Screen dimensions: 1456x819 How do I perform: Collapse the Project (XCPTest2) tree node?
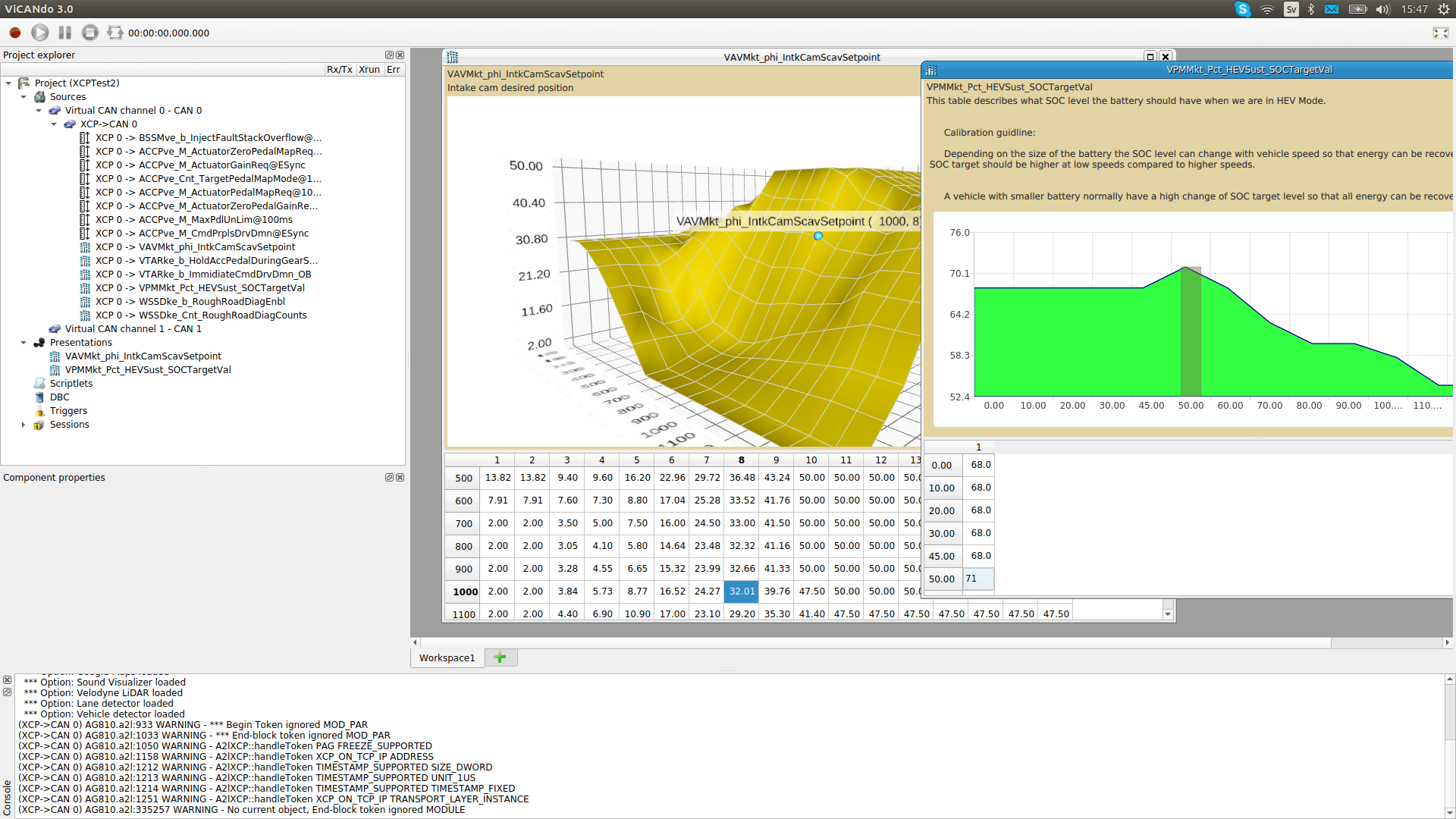[8, 83]
